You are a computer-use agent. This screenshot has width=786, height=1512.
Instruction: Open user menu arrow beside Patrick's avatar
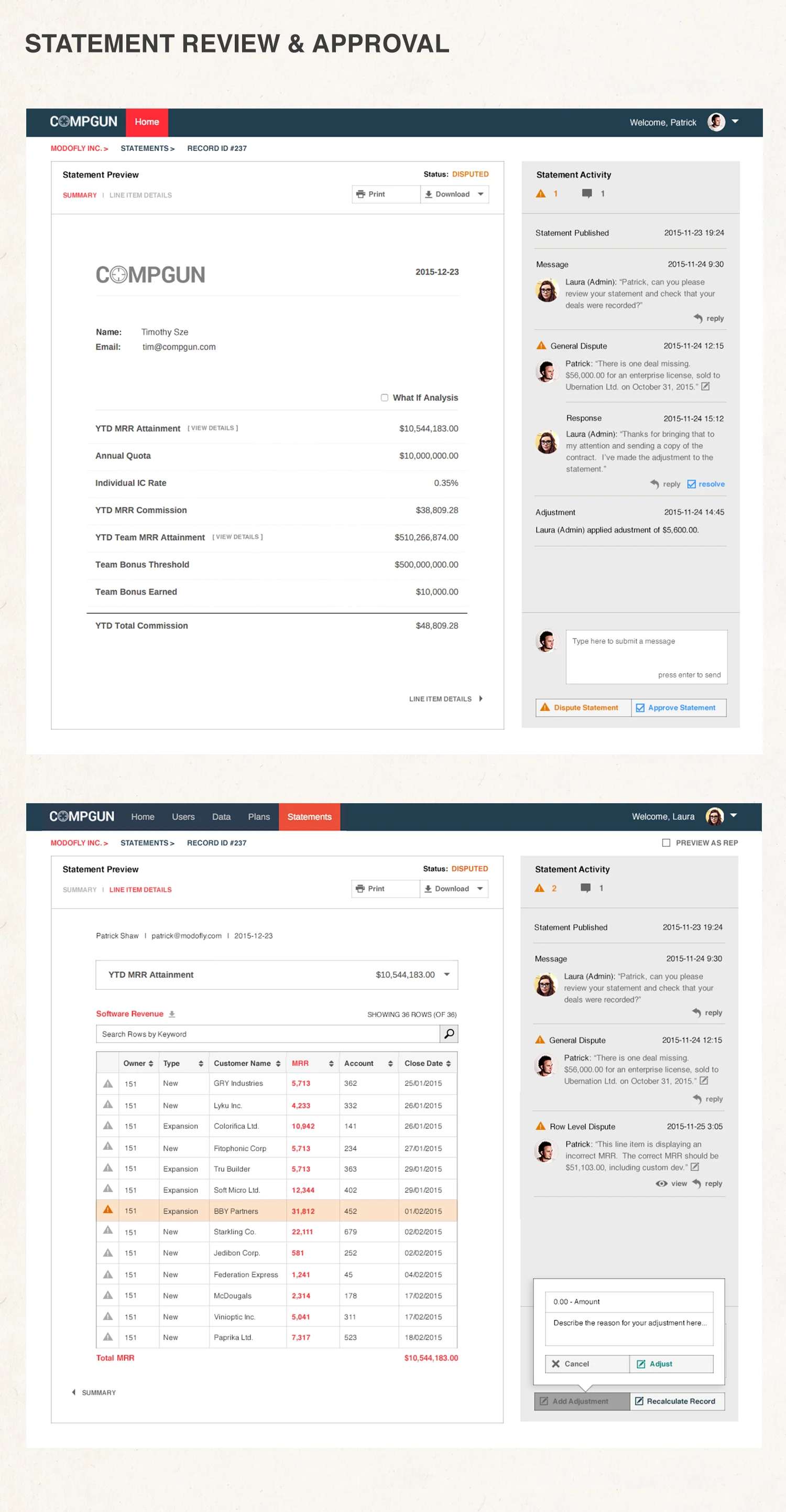[735, 122]
